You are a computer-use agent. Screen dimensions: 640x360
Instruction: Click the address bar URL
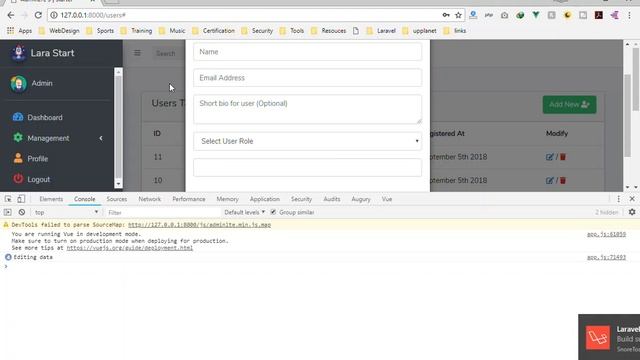coord(93,15)
